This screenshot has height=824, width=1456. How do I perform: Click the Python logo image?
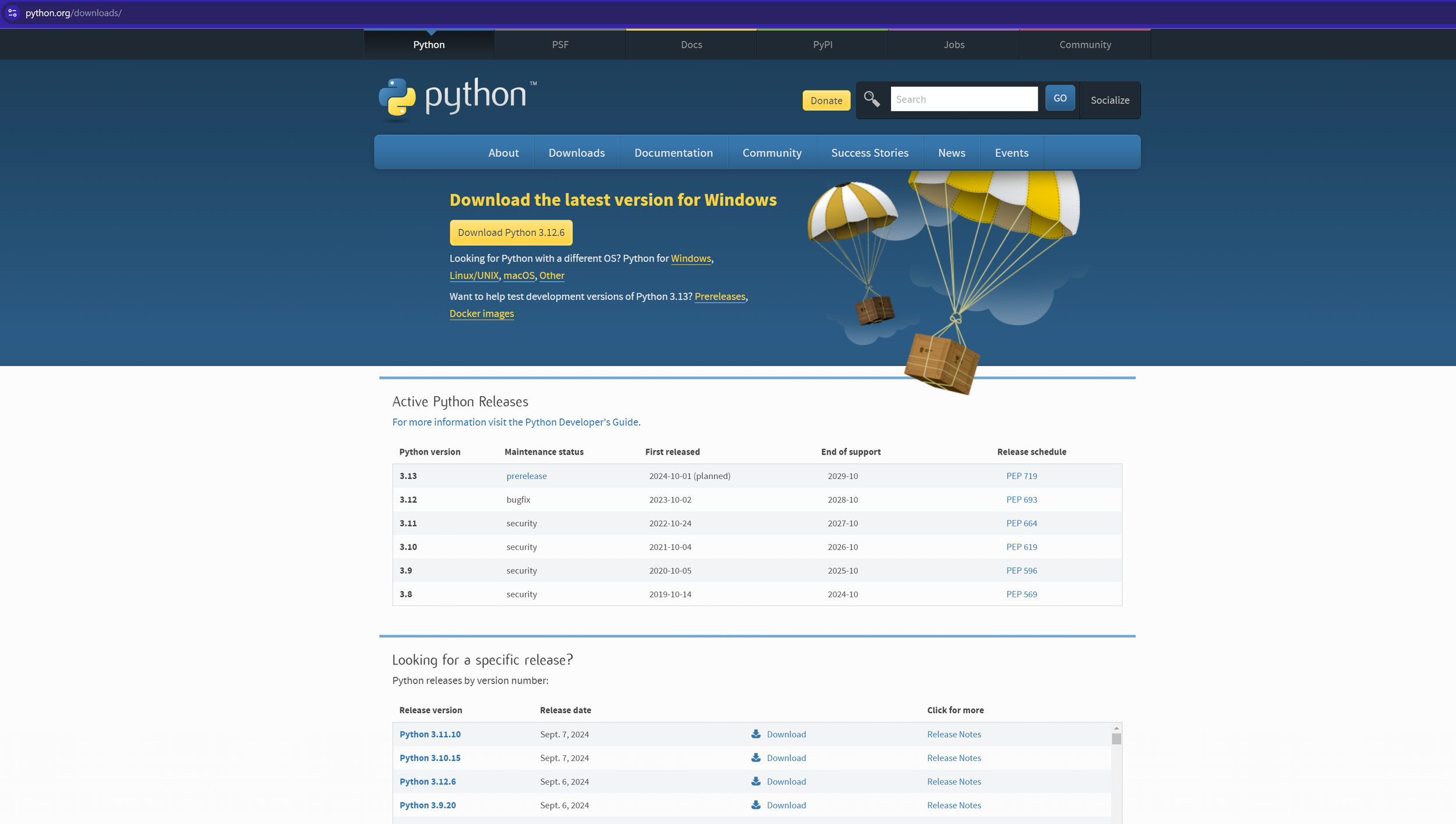458,97
